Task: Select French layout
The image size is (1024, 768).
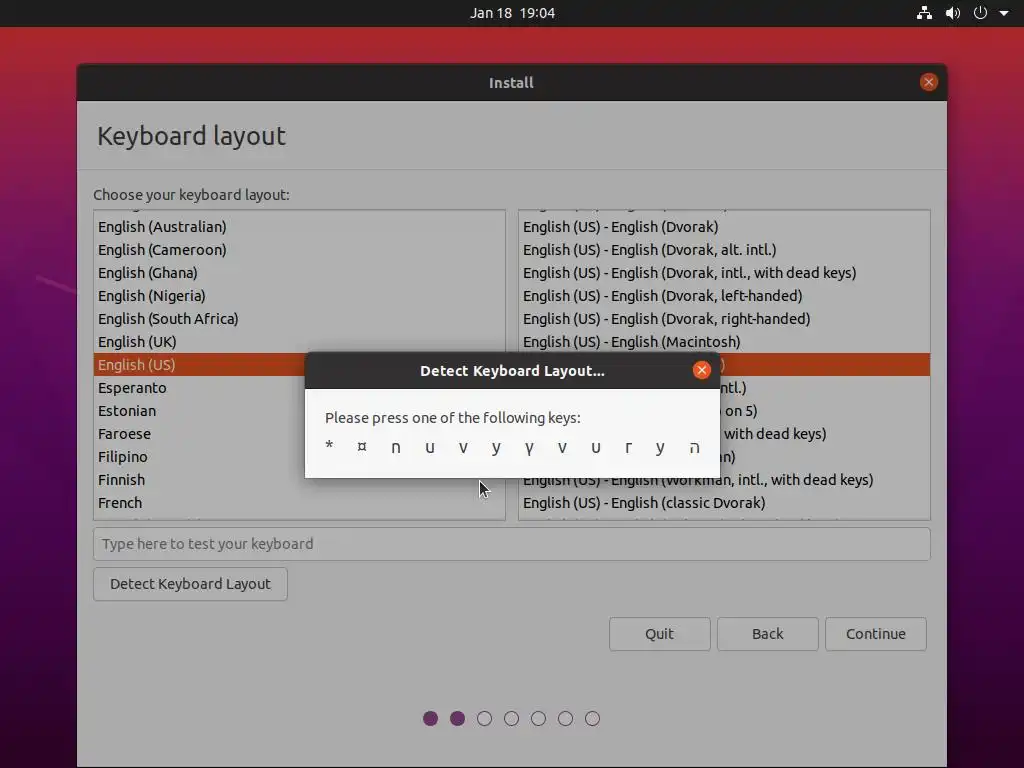Action: click(x=299, y=503)
